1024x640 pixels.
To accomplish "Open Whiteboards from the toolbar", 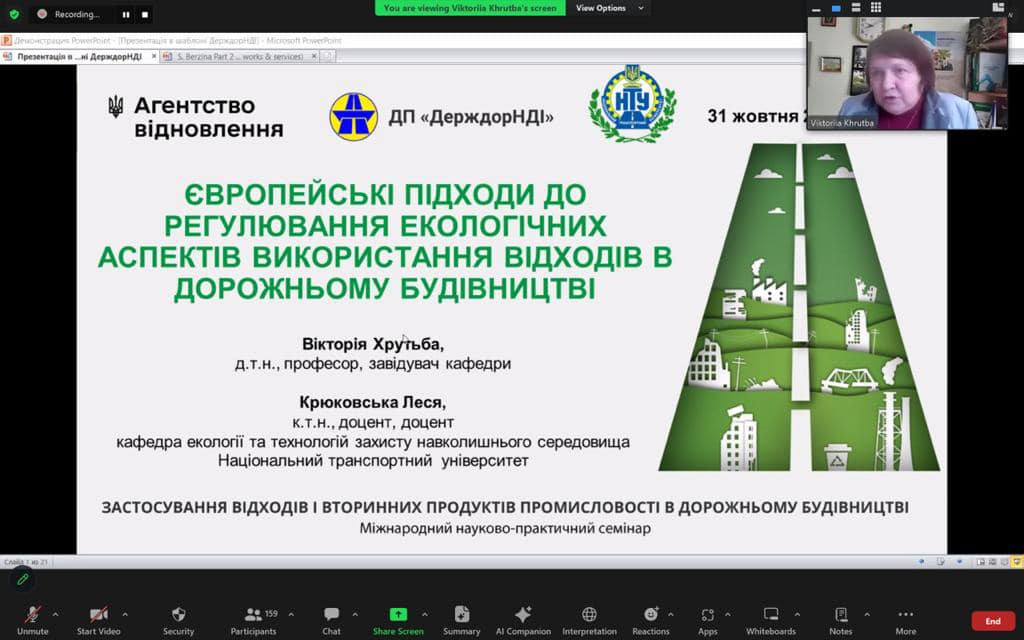I will pyautogui.click(x=770, y=615).
